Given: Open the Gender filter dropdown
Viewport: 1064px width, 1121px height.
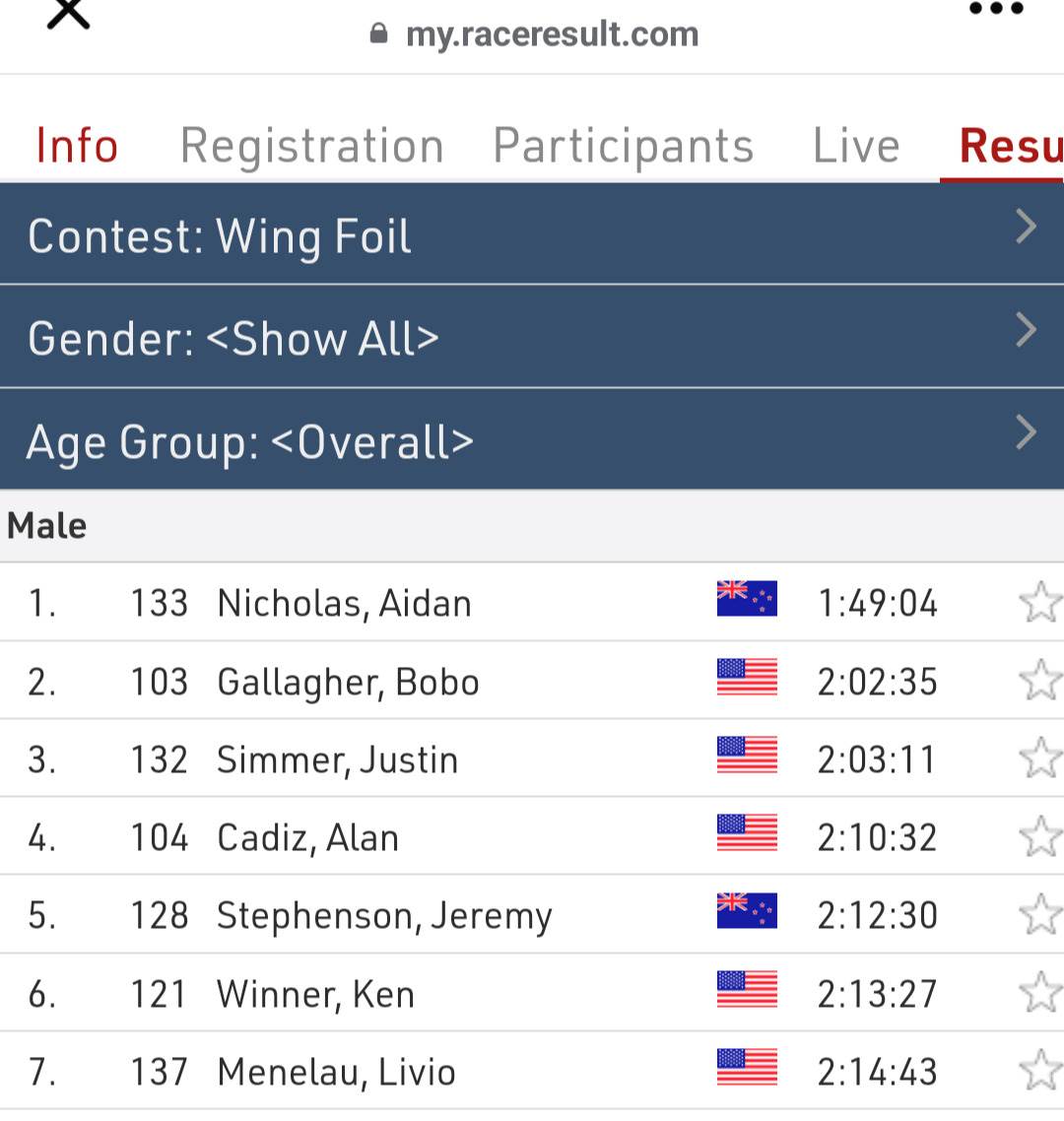Looking at the screenshot, I should [x=532, y=337].
